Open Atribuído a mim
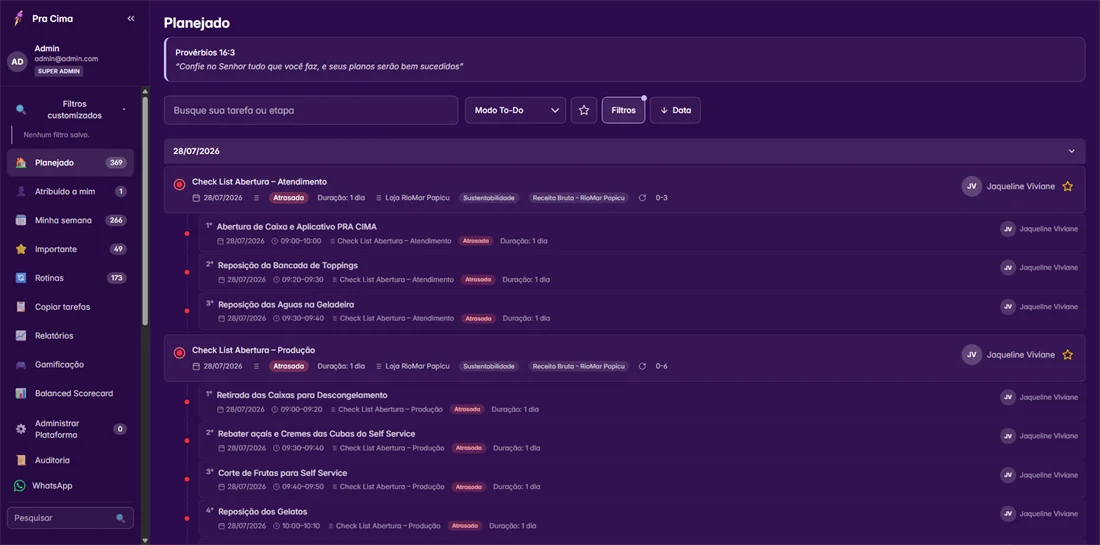This screenshot has width=1100, height=545. click(70, 191)
